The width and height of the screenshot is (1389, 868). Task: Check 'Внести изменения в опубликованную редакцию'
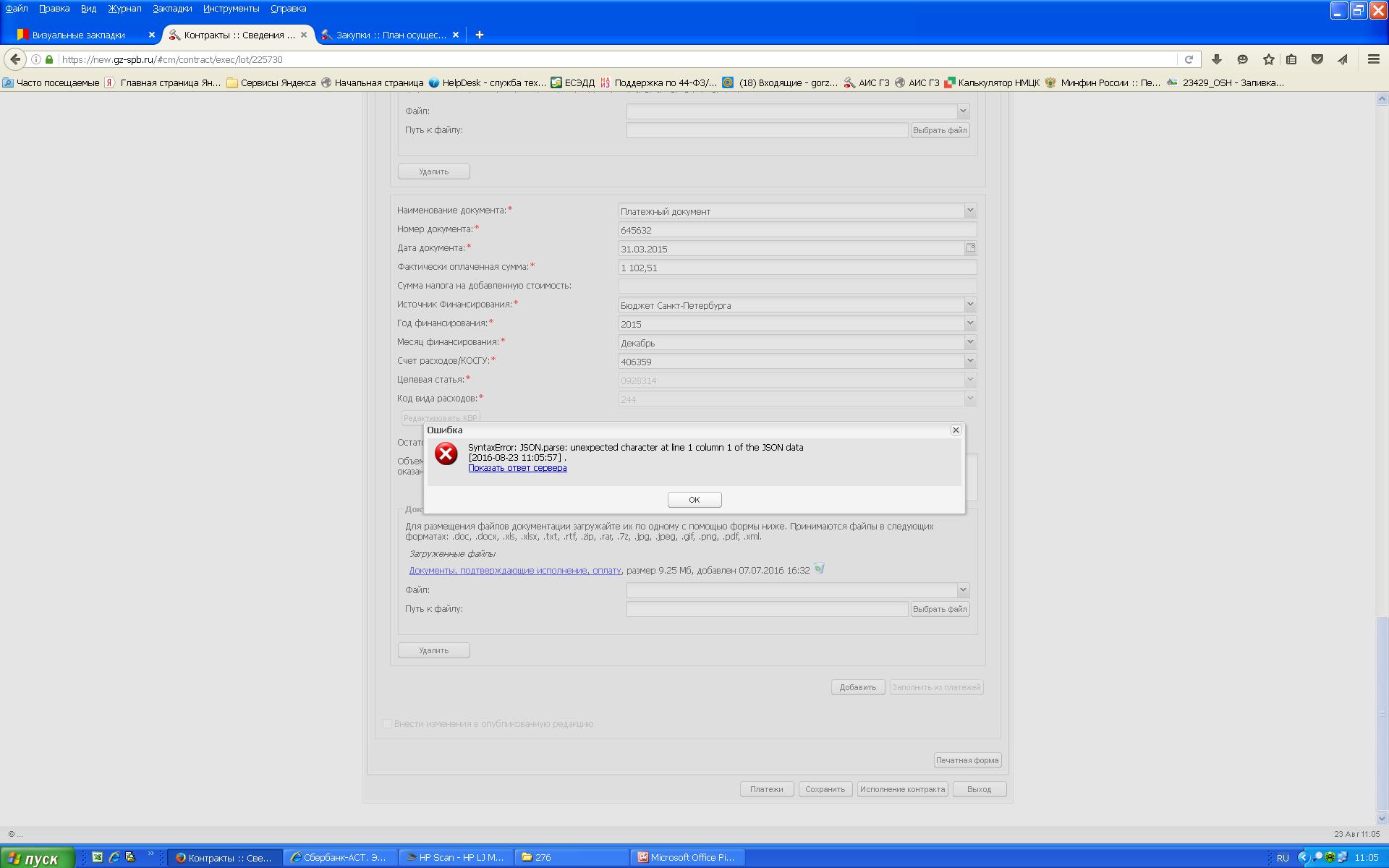387,723
